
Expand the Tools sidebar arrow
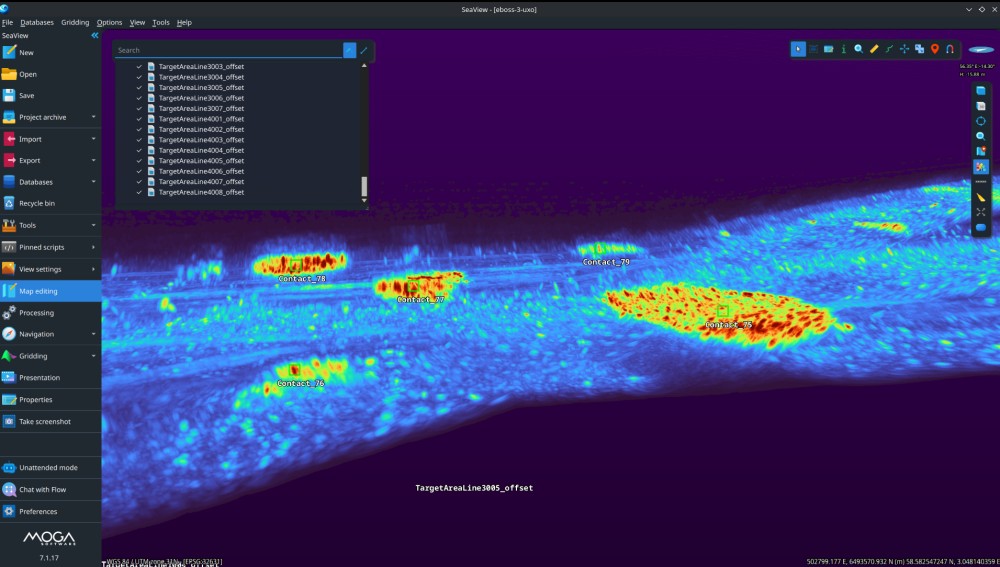tap(94, 225)
